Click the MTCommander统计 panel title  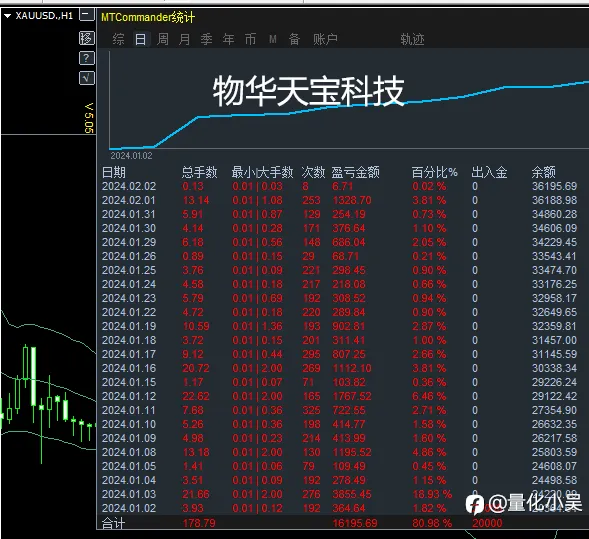148,17
